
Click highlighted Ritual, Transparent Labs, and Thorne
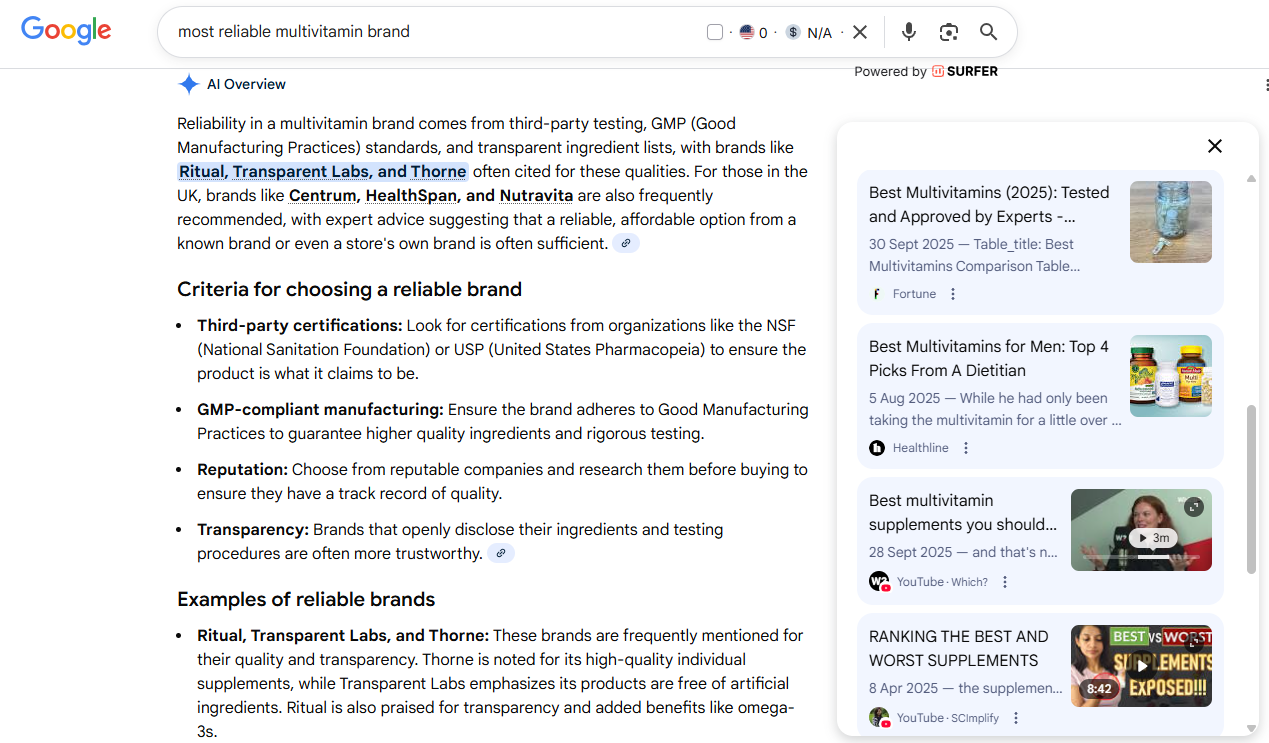[322, 171]
